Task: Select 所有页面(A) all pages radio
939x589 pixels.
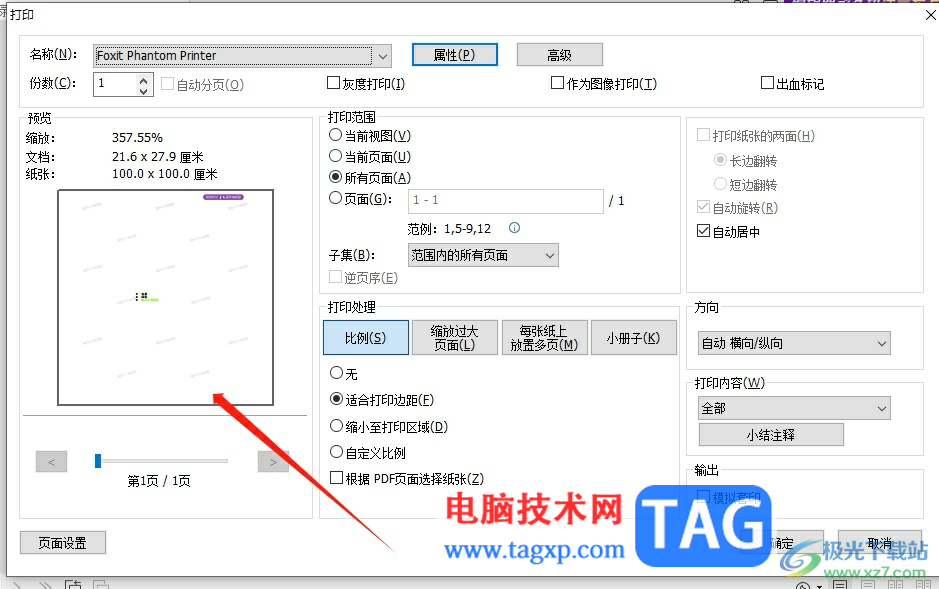Action: click(335, 177)
